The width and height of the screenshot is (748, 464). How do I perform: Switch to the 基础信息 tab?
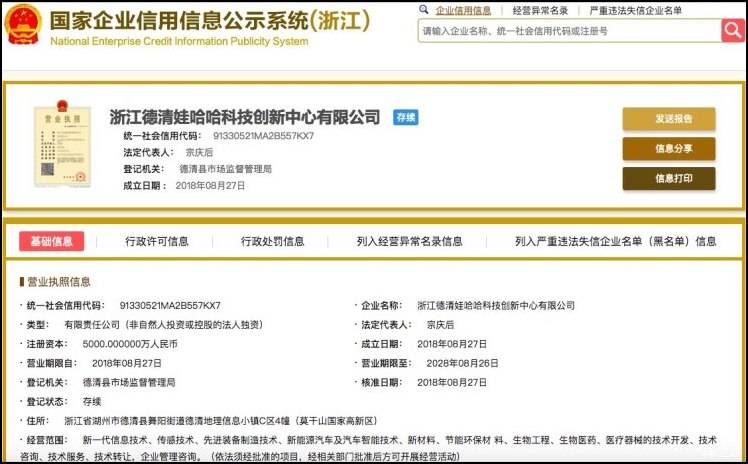[52, 241]
